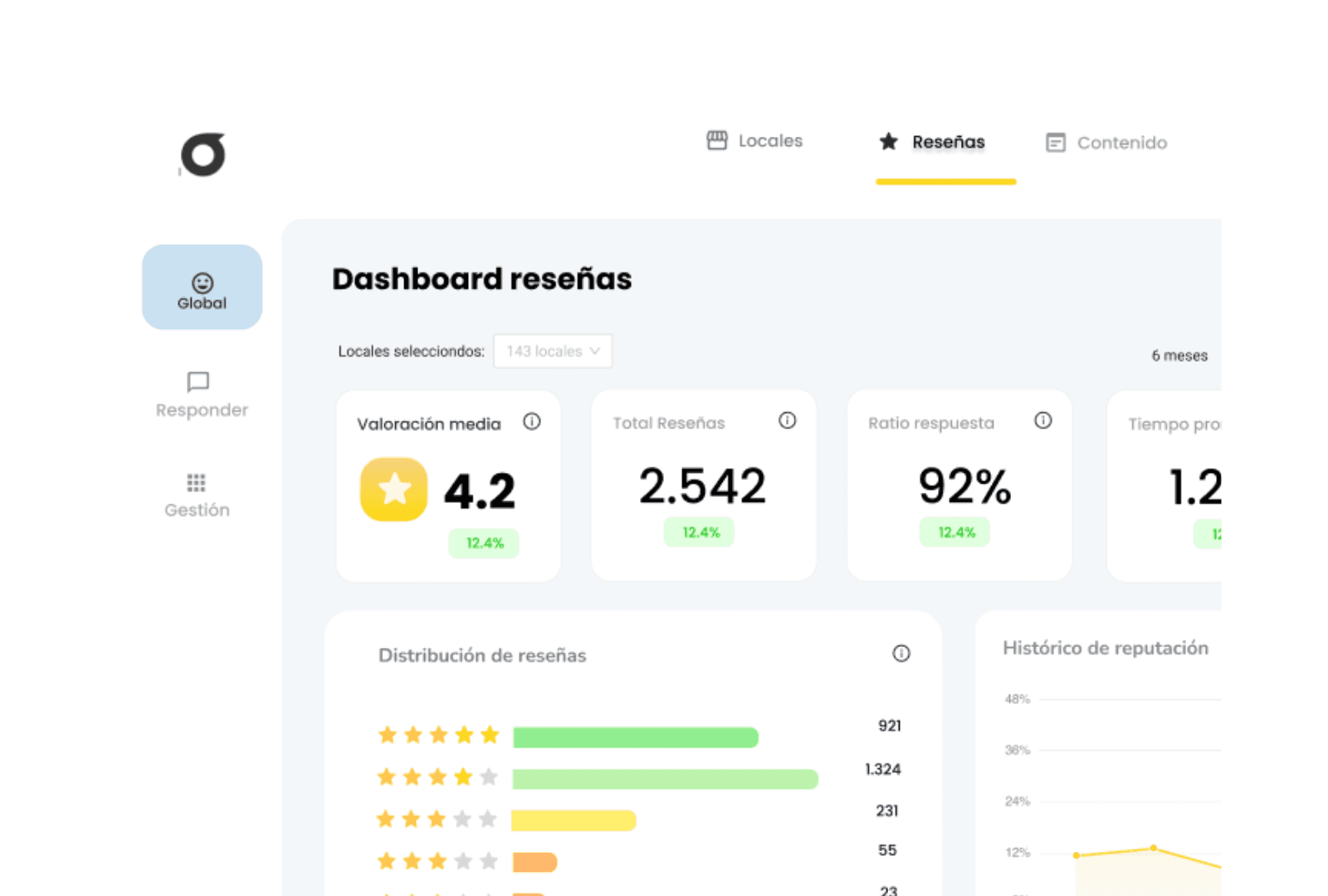1328x896 pixels.
Task: Click the Contenido document icon
Action: click(1056, 143)
